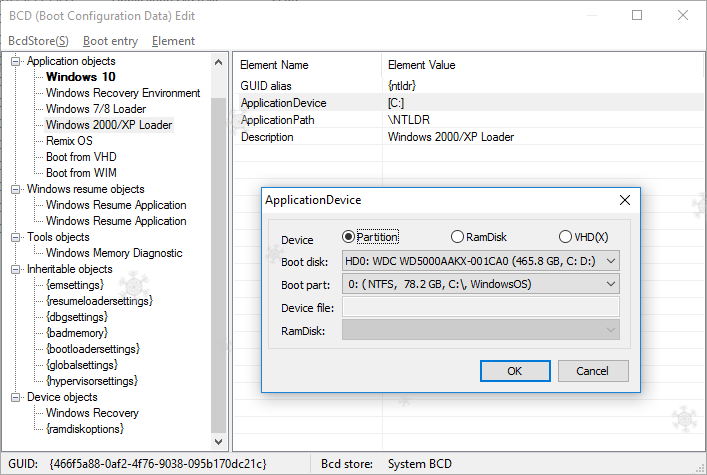The image size is (707, 475).
Task: Select the Boot from VHD entry
Action: coord(81,157)
